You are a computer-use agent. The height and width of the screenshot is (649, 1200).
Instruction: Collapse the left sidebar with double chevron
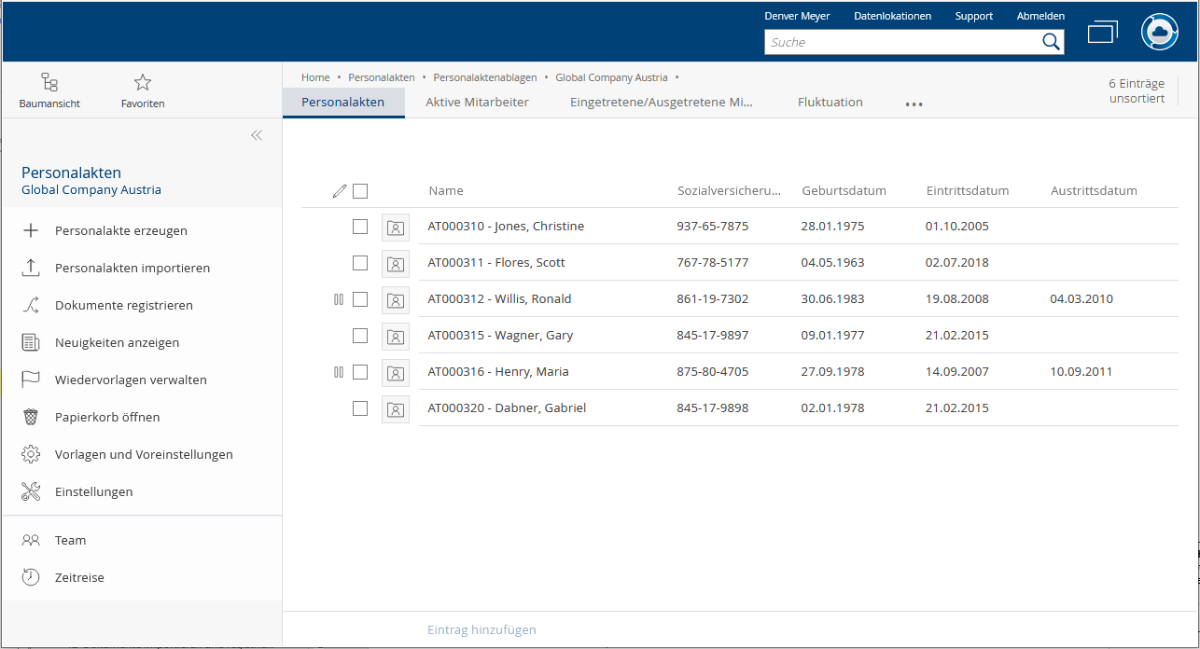click(256, 135)
